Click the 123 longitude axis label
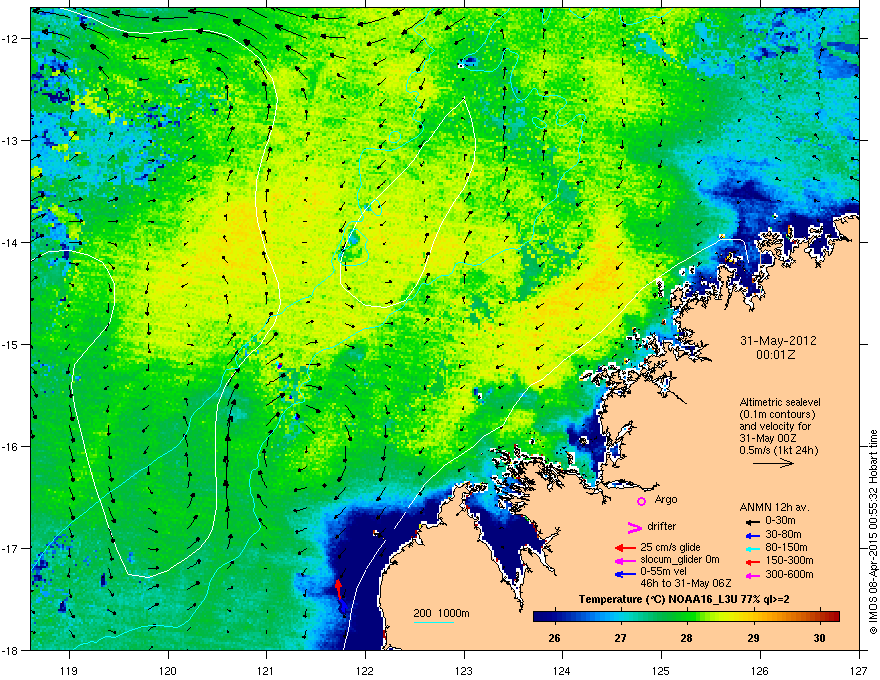The image size is (880, 680). [464, 670]
